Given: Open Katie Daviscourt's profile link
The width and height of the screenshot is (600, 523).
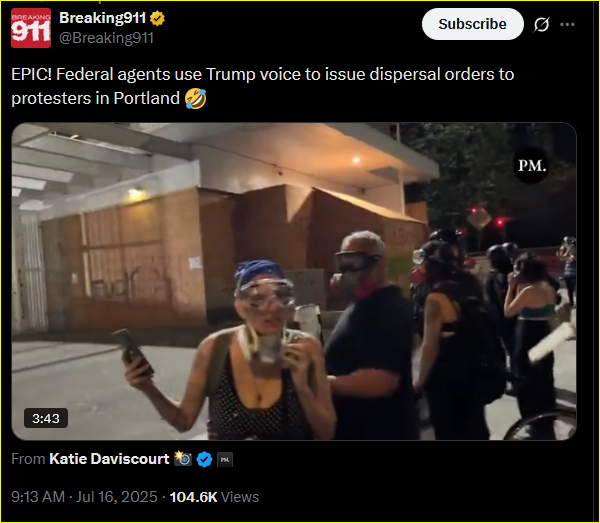Looking at the screenshot, I should click(109, 459).
